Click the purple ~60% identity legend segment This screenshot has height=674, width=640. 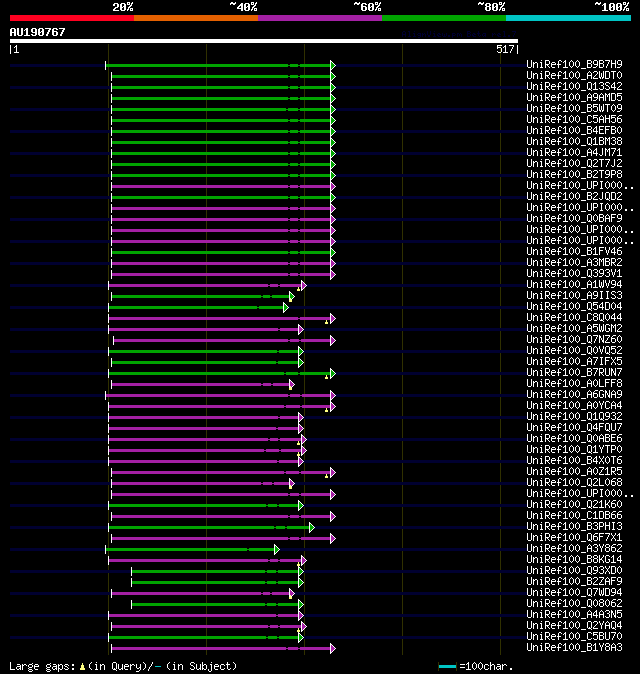(320, 18)
